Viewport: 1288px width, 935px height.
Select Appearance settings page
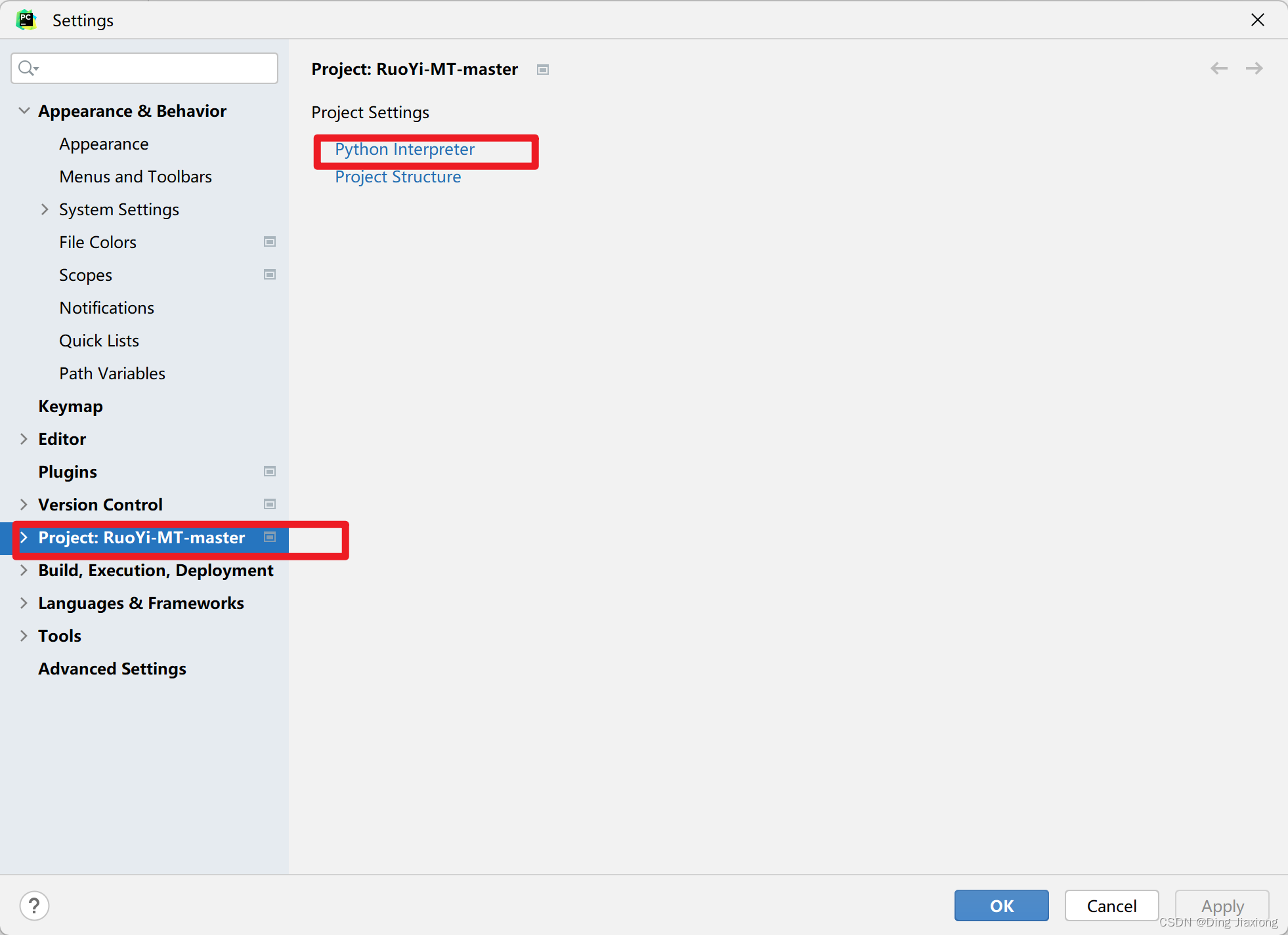coord(104,144)
